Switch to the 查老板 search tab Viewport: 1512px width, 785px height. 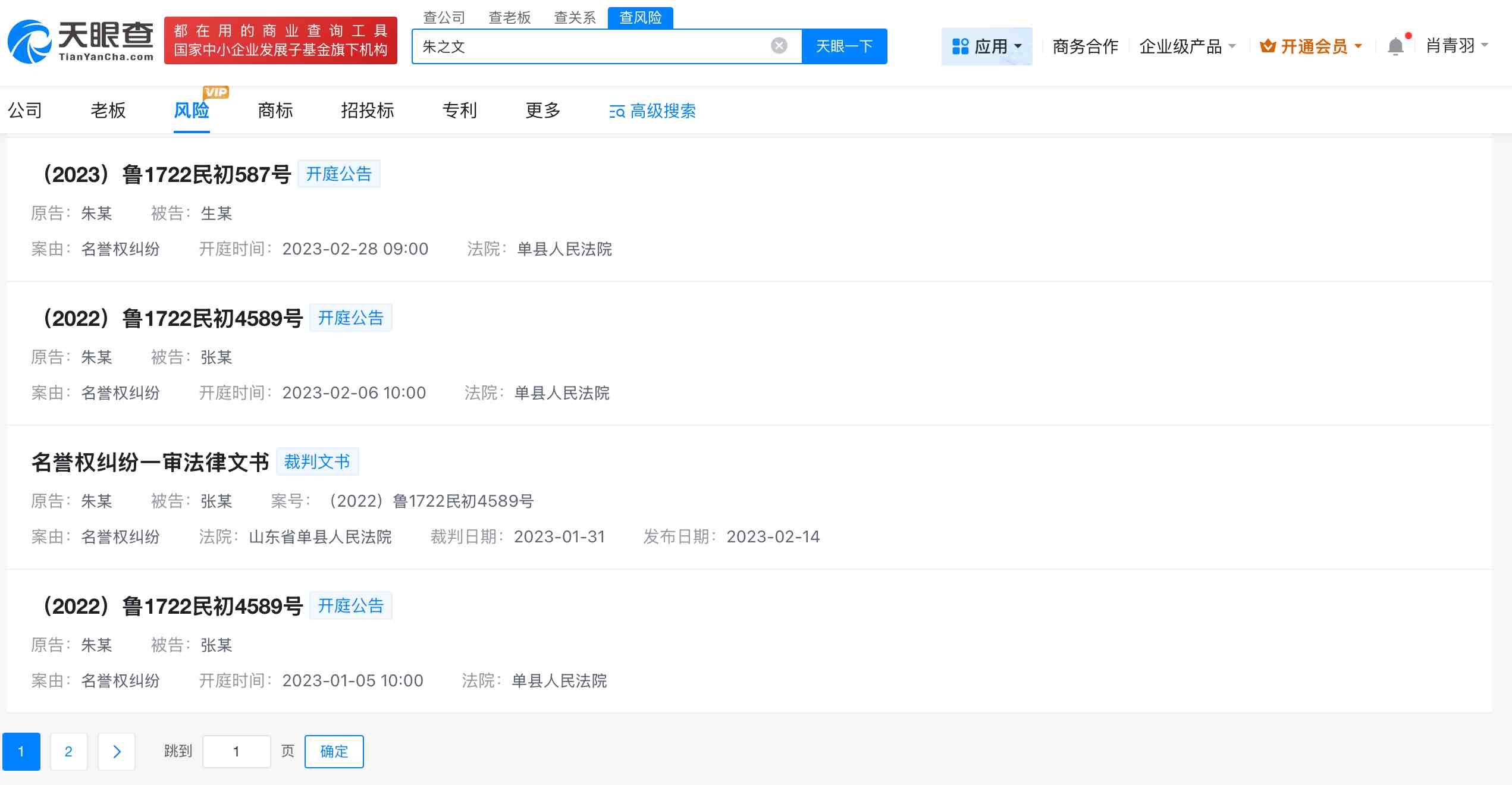tap(509, 17)
